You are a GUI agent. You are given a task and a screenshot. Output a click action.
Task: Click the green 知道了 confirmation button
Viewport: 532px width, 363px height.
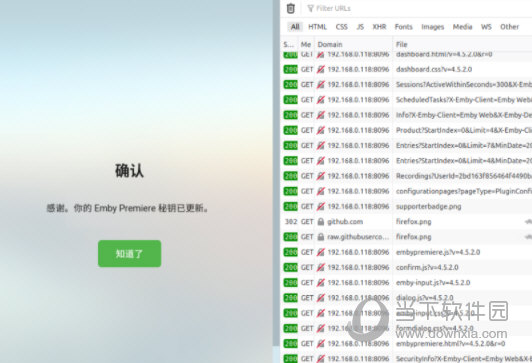click(x=130, y=253)
